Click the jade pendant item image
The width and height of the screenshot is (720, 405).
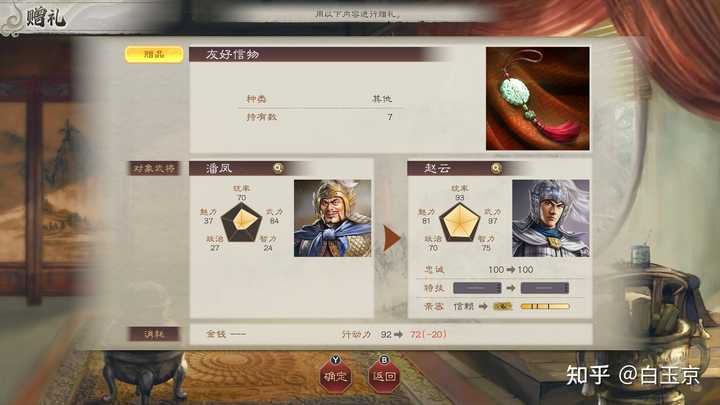(x=538, y=98)
